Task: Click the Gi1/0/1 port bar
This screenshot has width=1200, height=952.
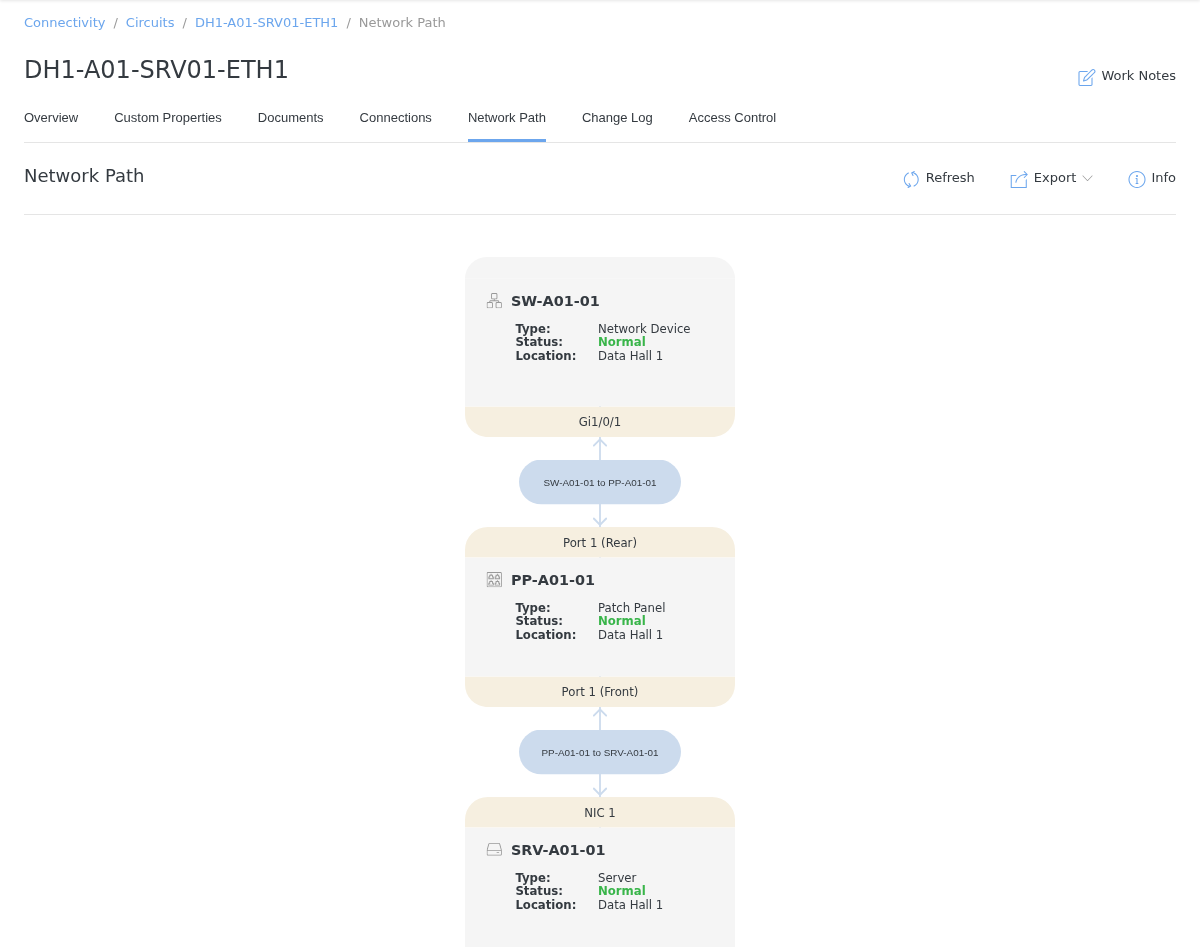Action: pos(600,422)
